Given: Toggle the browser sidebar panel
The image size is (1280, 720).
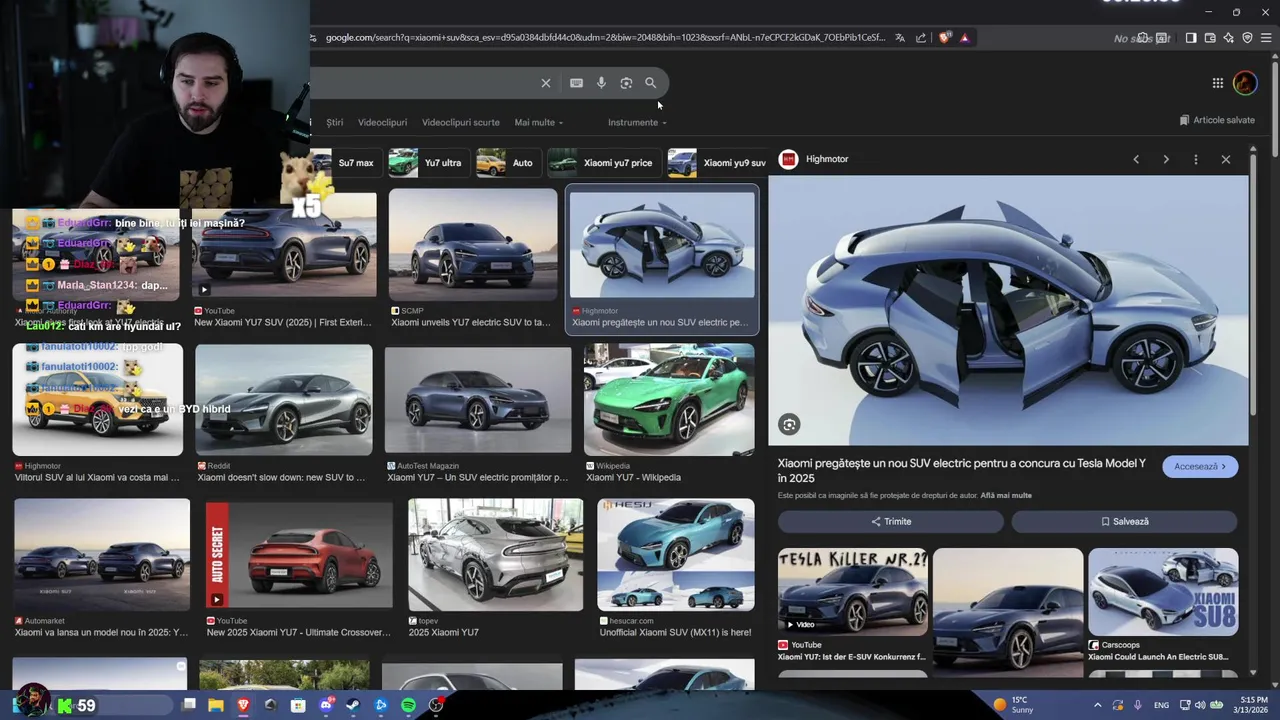Looking at the screenshot, I should (1191, 38).
